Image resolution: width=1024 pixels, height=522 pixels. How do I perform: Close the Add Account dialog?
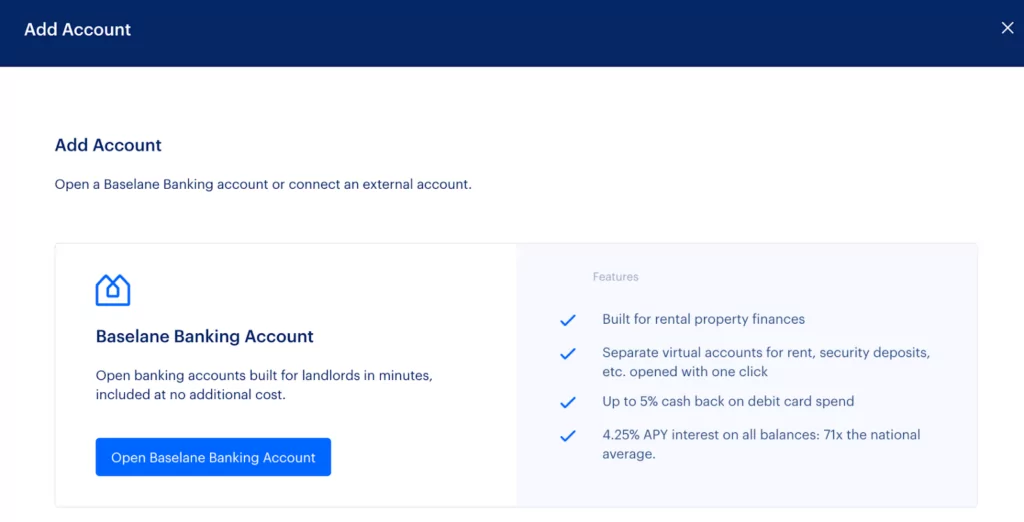point(1007,28)
